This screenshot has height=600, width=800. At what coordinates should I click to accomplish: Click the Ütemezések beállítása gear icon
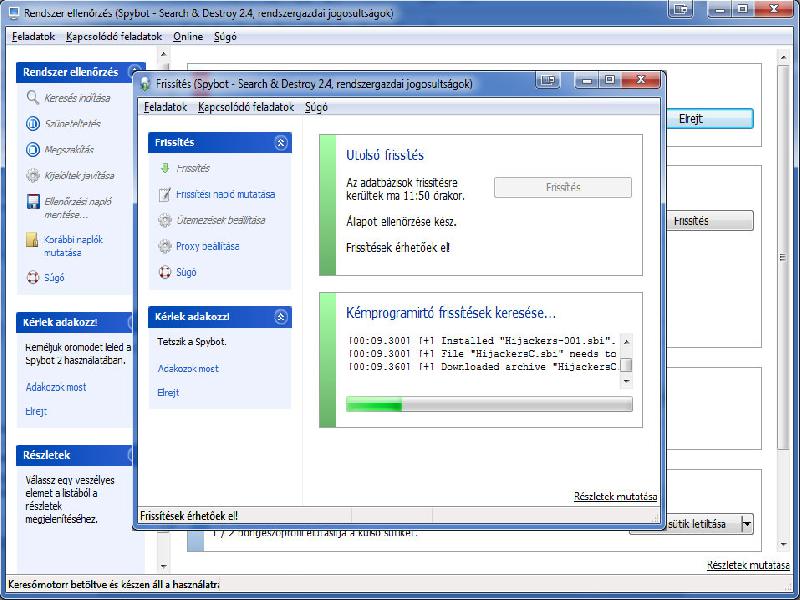point(165,220)
